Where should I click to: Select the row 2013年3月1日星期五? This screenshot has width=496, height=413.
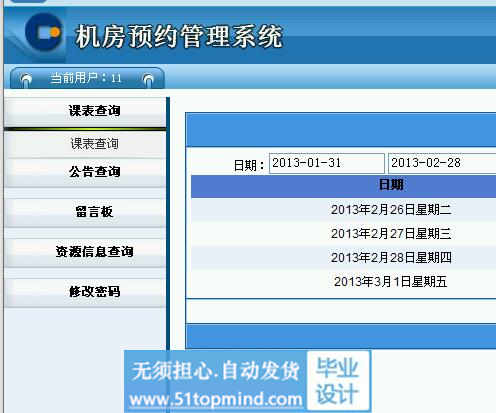343,282
